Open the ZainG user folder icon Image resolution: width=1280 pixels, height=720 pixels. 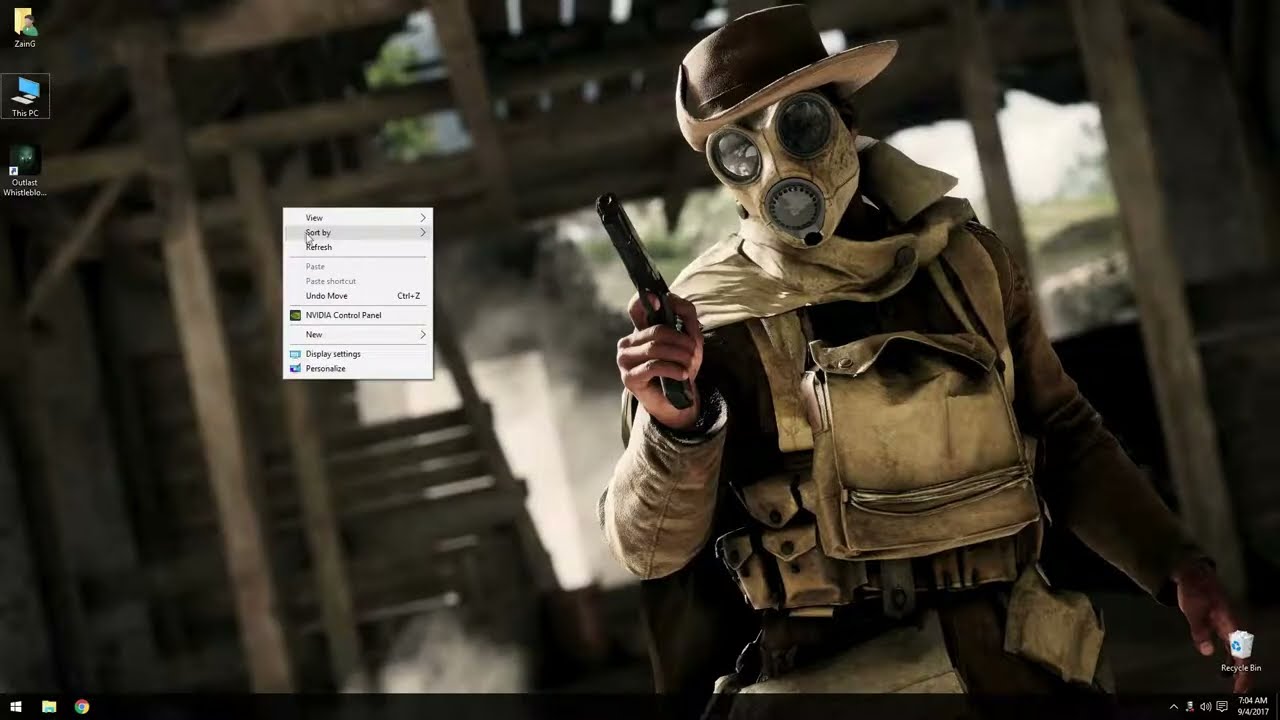click(25, 27)
